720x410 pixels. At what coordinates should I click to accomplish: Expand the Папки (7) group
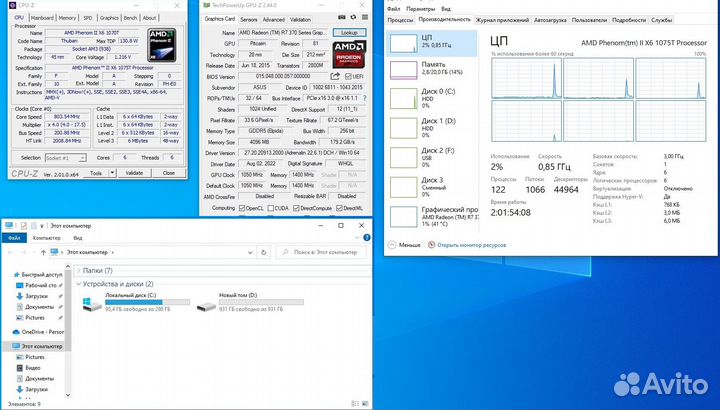[78, 271]
